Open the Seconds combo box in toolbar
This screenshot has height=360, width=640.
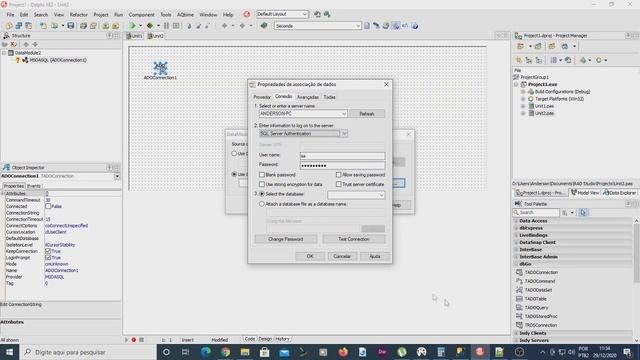click(358, 26)
